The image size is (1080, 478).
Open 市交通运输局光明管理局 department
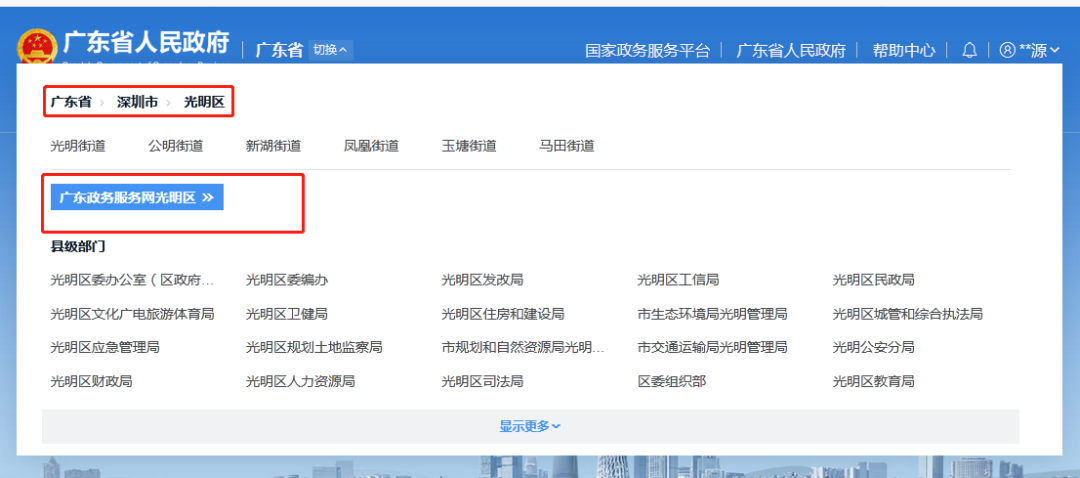click(x=712, y=347)
